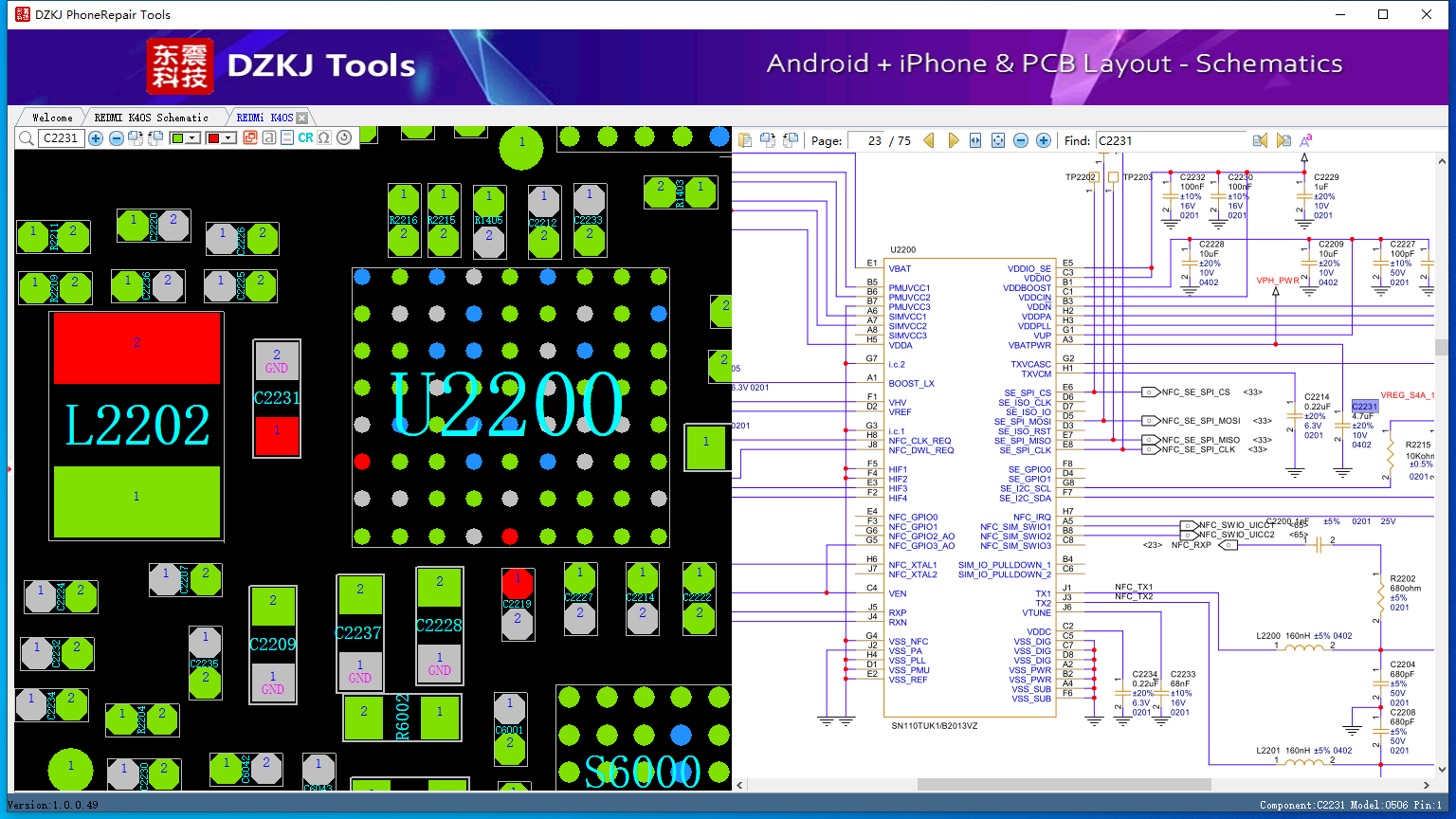This screenshot has width=1456, height=819.
Task: Click the VPH_PWR net label in schematic
Action: tap(1278, 281)
